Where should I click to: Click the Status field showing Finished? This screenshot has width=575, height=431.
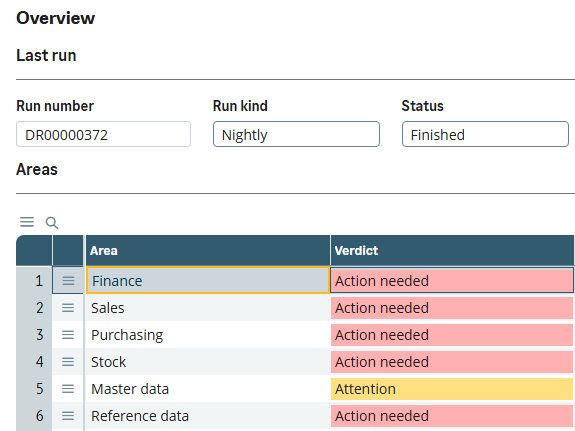pos(485,134)
